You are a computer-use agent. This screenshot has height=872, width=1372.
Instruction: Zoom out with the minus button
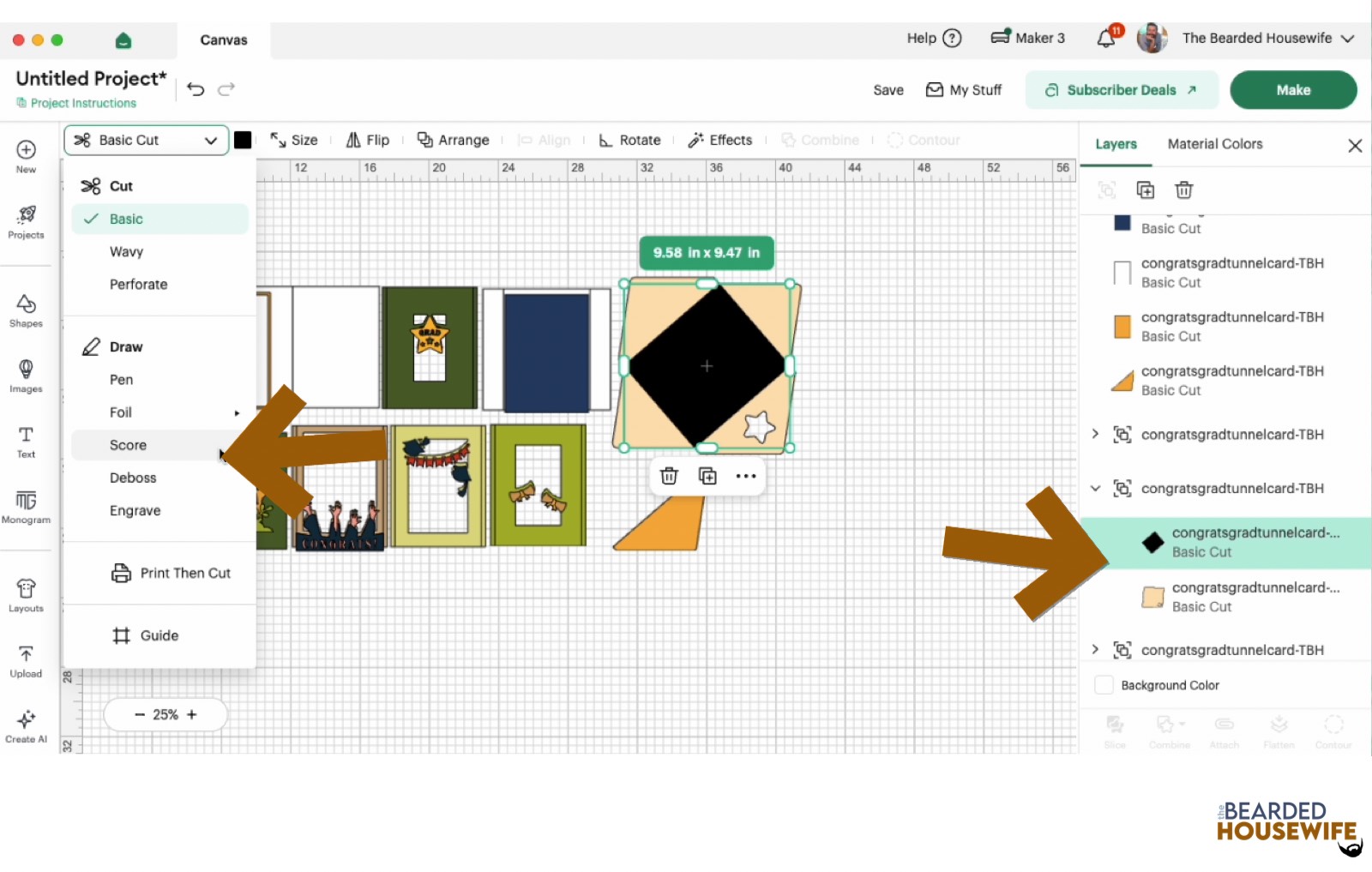point(140,714)
